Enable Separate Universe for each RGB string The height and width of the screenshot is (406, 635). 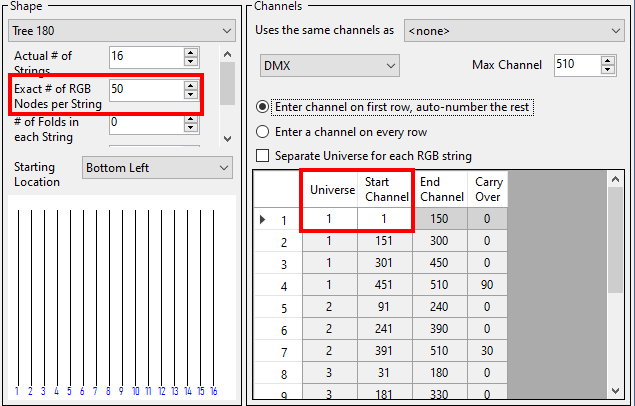[264, 156]
